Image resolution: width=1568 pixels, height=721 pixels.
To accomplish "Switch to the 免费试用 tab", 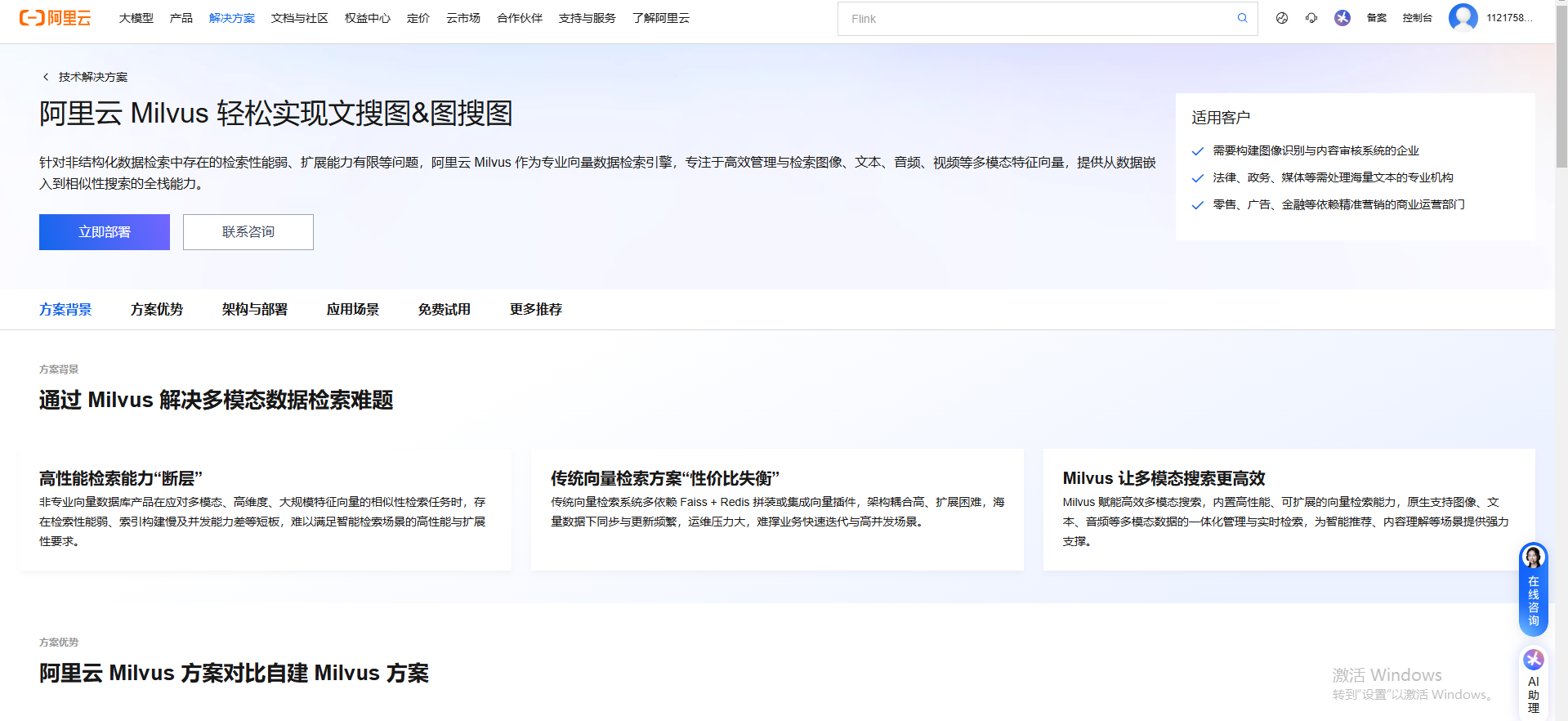I will click(444, 309).
